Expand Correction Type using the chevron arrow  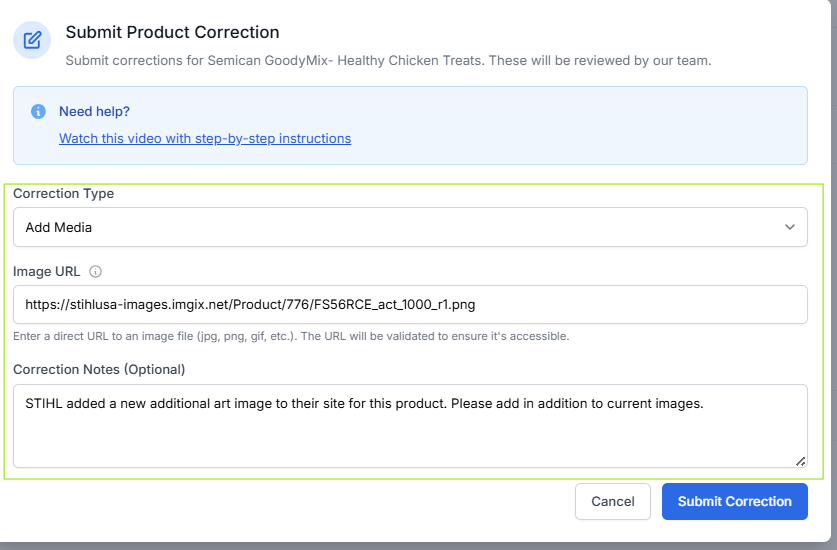click(790, 227)
